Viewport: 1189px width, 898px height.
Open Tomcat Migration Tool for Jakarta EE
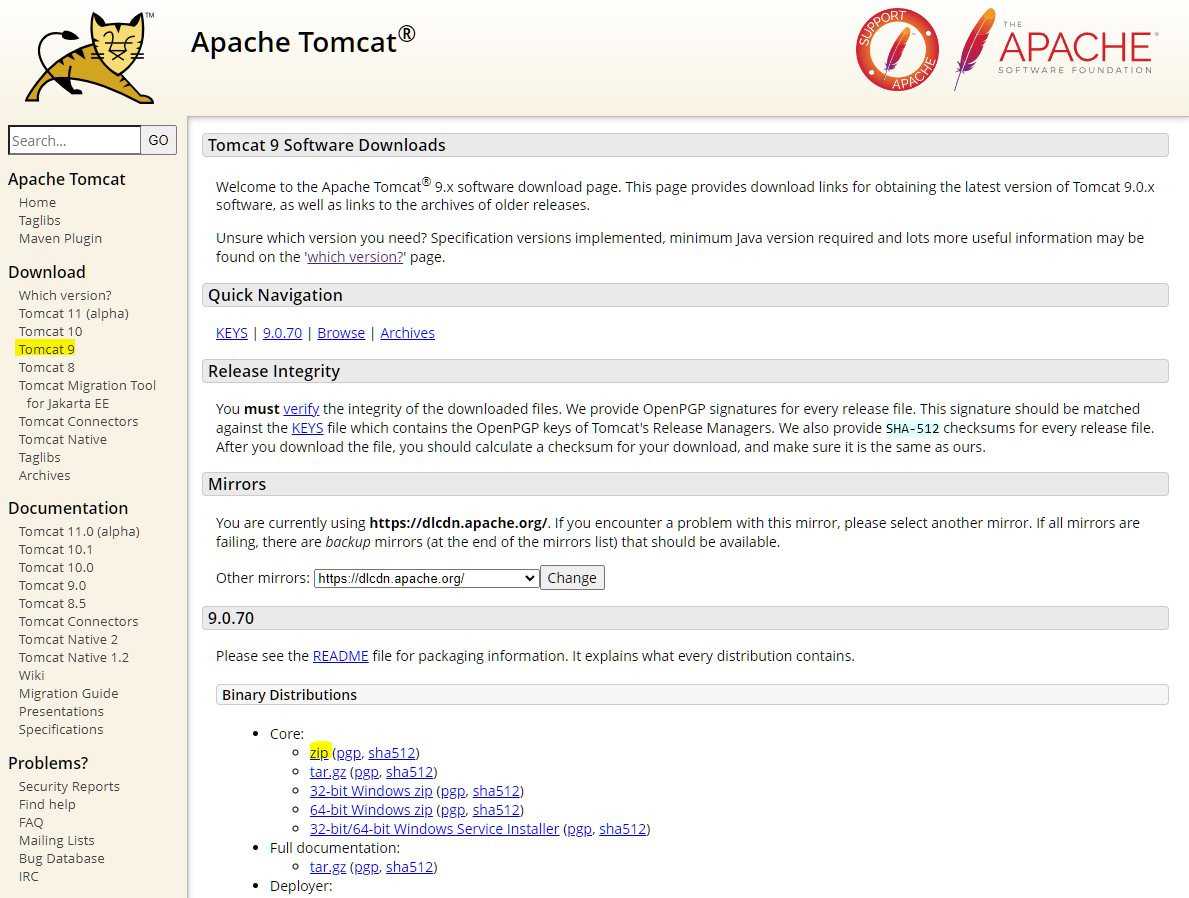pyautogui.click(x=87, y=394)
